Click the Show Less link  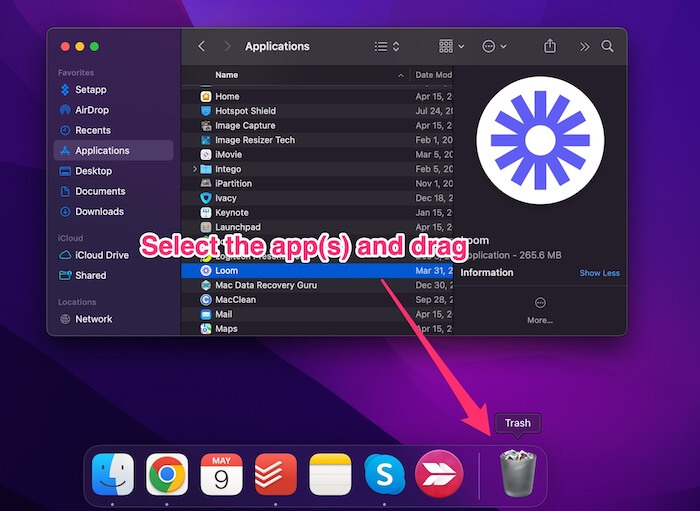click(x=600, y=273)
